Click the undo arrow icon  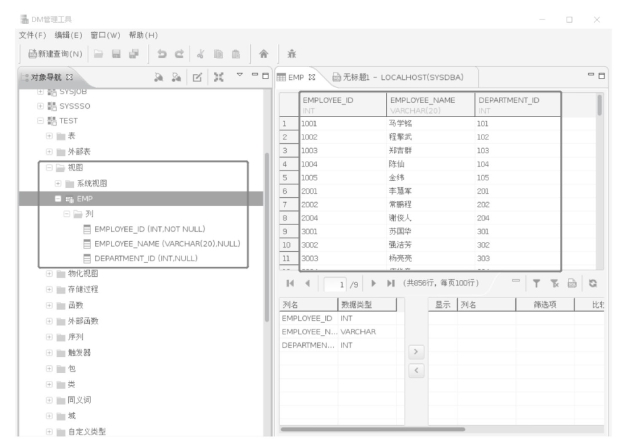pyautogui.click(x=162, y=54)
